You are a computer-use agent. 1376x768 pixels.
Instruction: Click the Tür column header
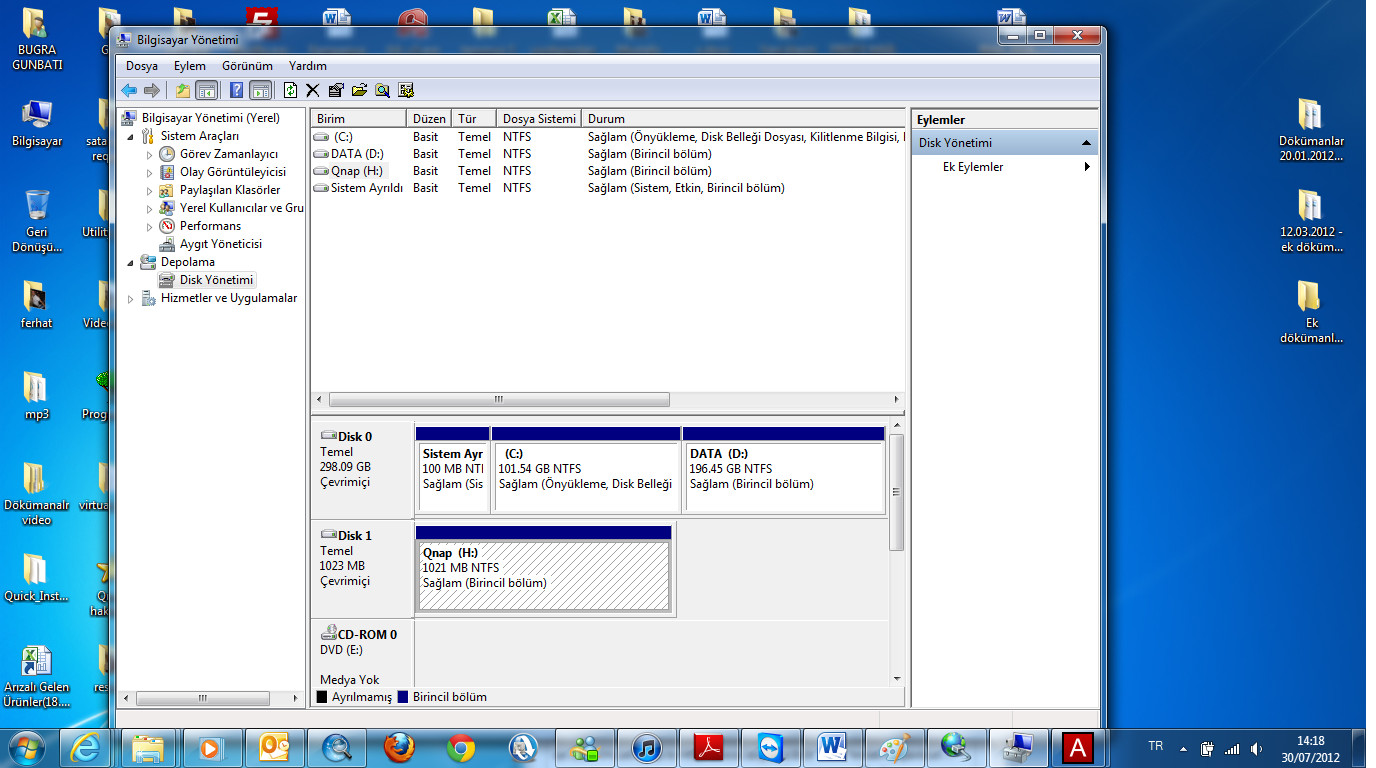pyautogui.click(x=474, y=118)
